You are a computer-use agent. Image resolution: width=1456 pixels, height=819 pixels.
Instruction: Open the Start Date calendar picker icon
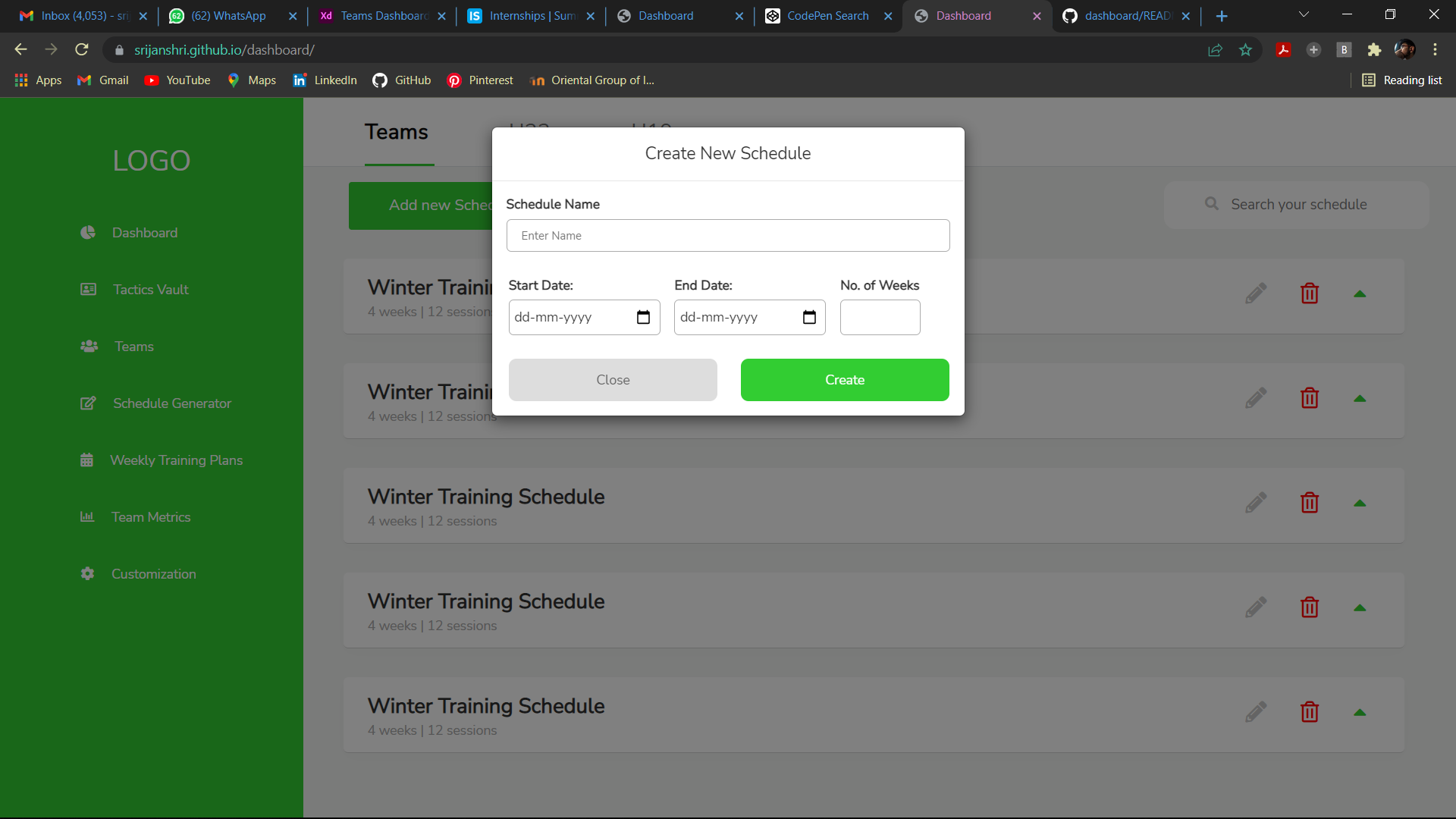coord(643,318)
